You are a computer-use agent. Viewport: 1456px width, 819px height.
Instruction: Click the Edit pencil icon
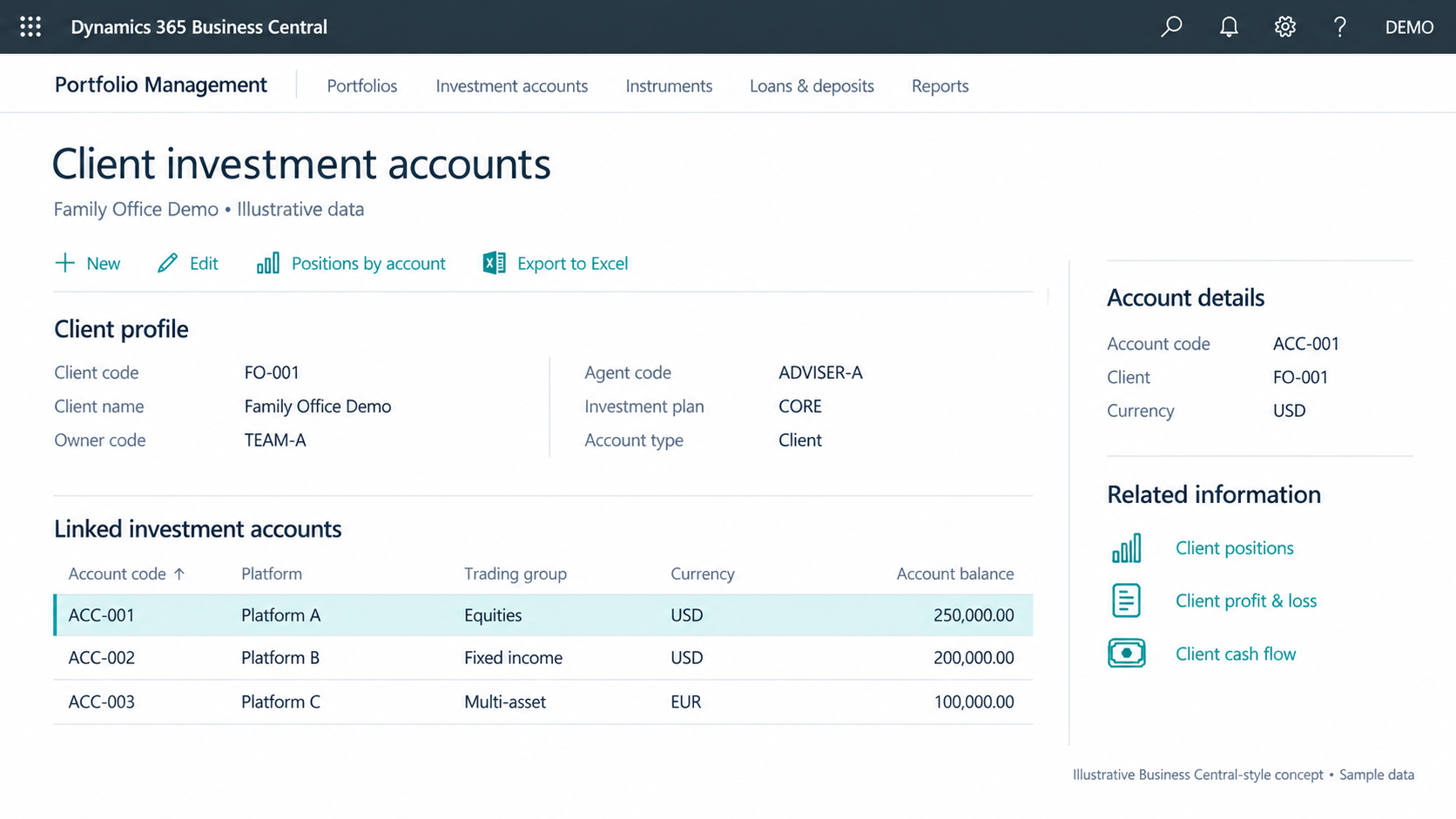(x=167, y=263)
